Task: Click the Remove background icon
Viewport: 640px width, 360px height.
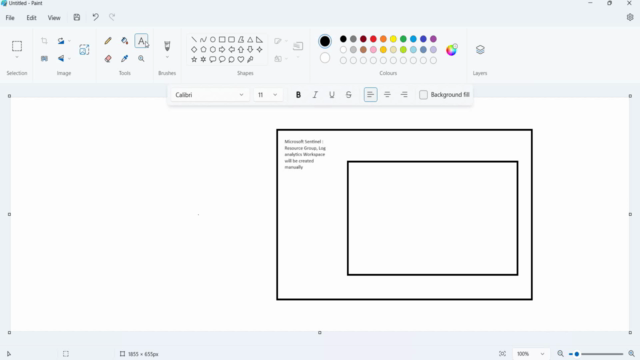Action: click(x=44, y=59)
